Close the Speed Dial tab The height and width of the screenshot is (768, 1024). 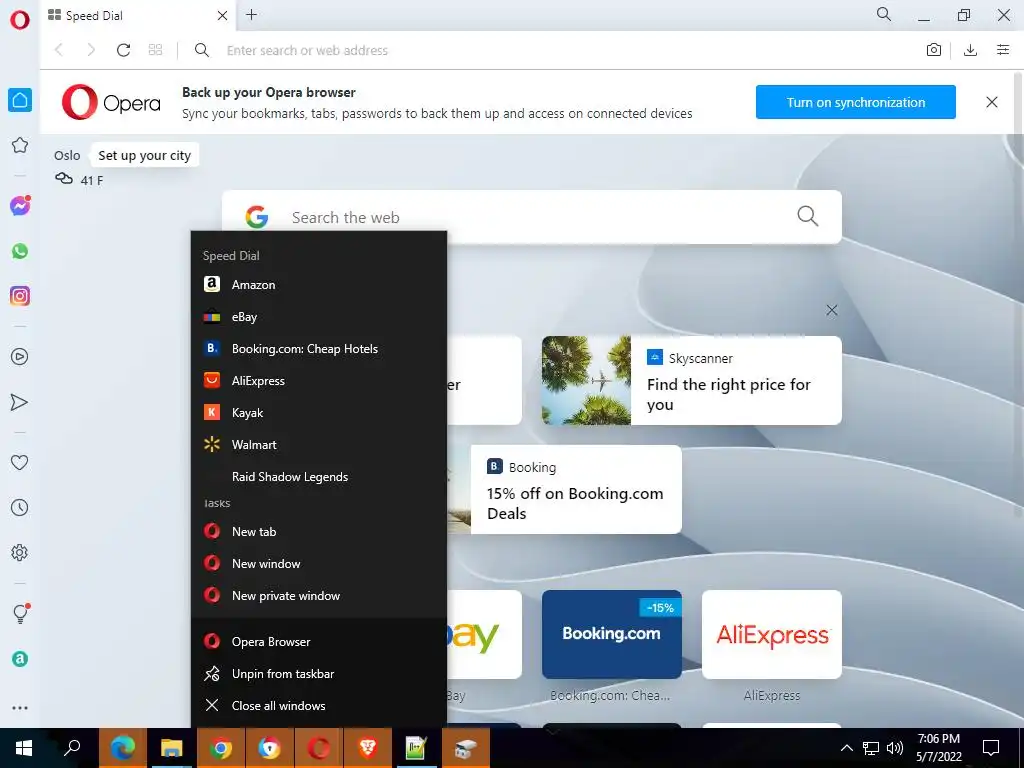(x=222, y=16)
